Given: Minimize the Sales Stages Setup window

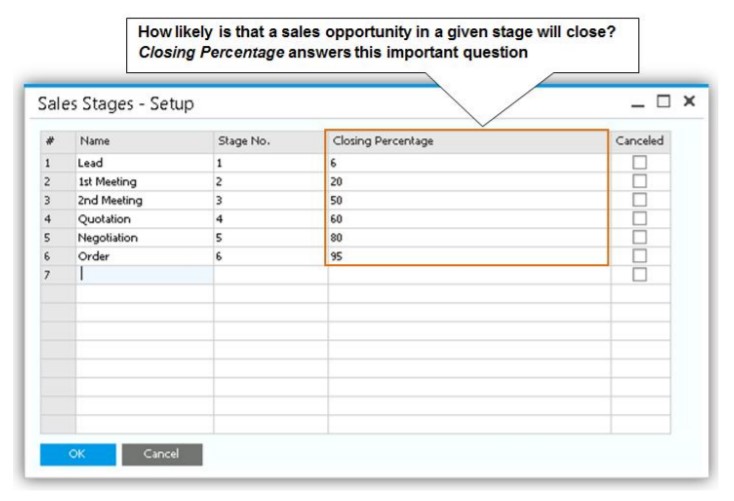Looking at the screenshot, I should [x=638, y=103].
